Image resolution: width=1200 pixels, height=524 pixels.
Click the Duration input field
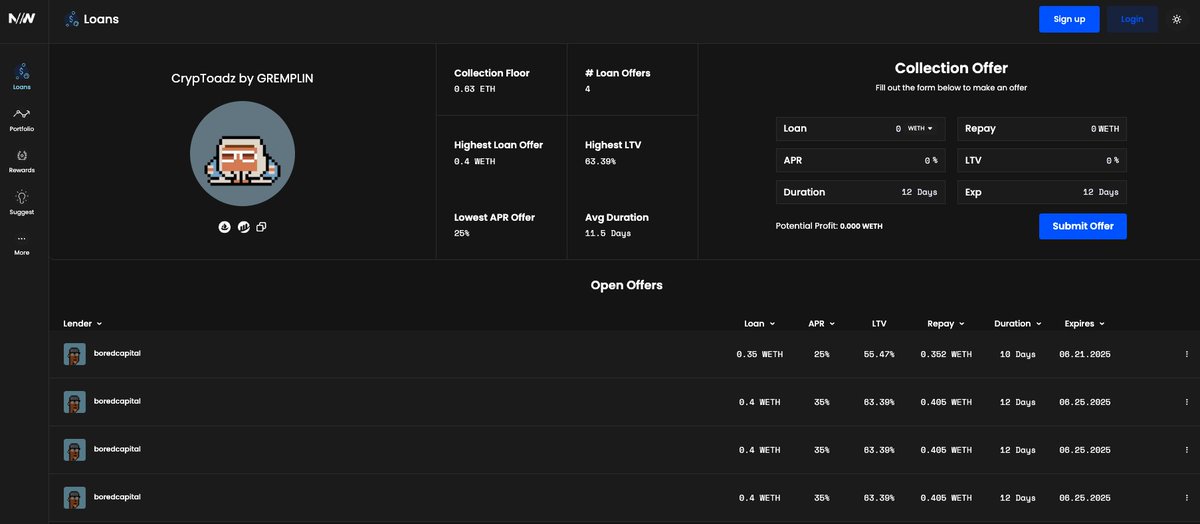click(x=861, y=192)
